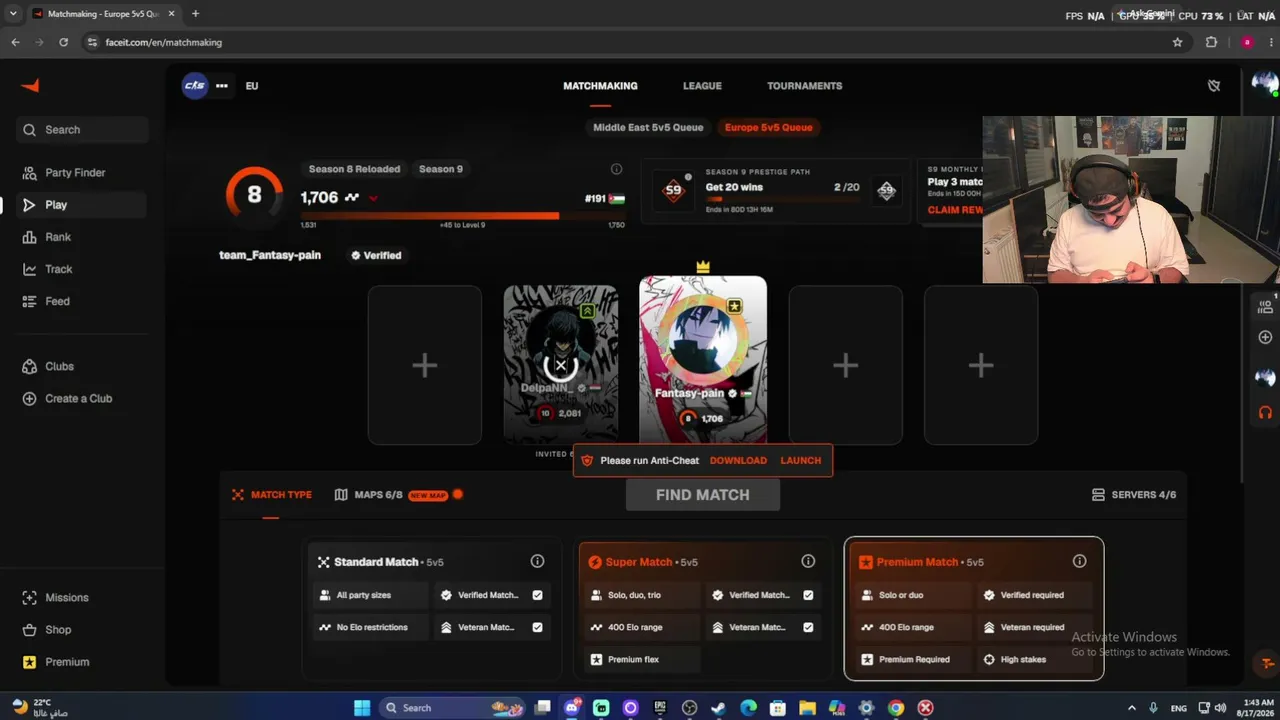Show info for Standard Match
Viewport: 1280px width, 720px height.
(537, 562)
